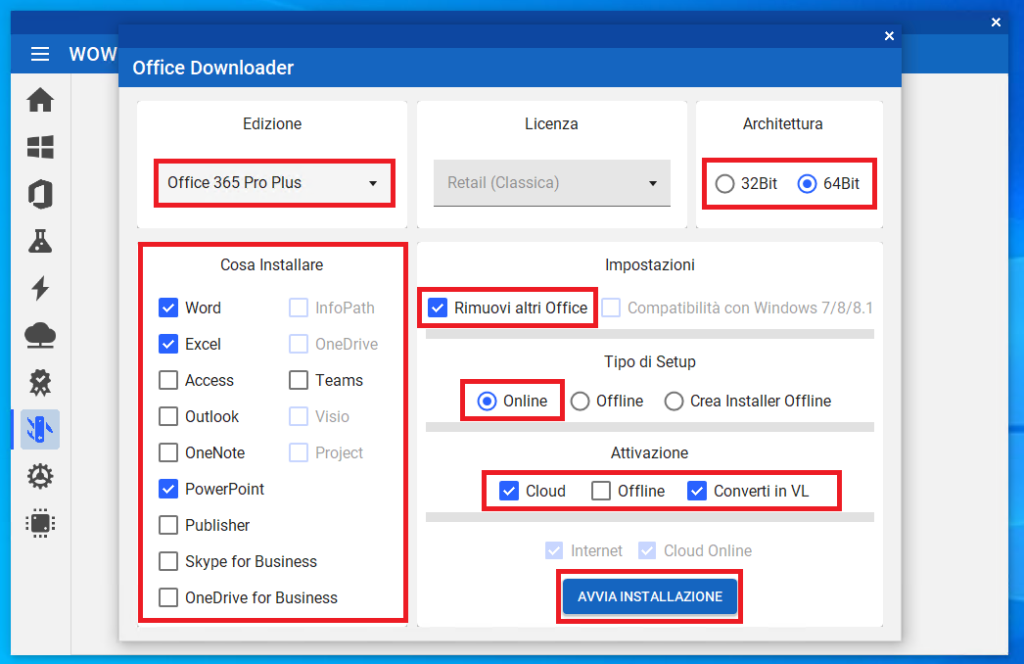The height and width of the screenshot is (664, 1024).
Task: Select the 64Bit architecture radio button
Action: (807, 183)
